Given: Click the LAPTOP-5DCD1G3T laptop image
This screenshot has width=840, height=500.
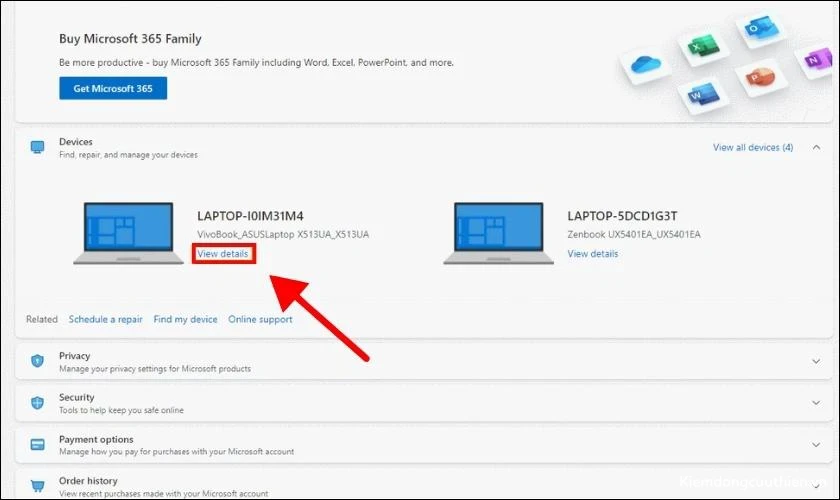Looking at the screenshot, I should pos(498,233).
